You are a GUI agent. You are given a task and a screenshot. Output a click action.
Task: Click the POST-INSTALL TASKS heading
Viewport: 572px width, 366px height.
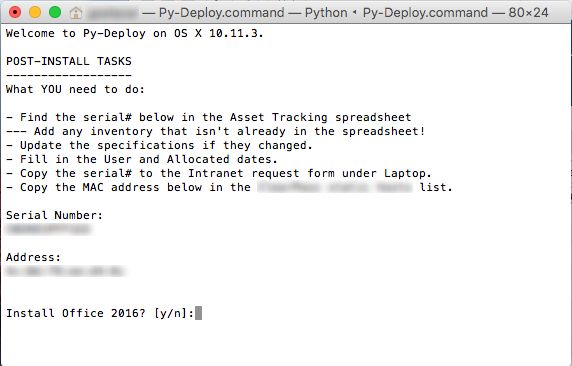point(69,61)
